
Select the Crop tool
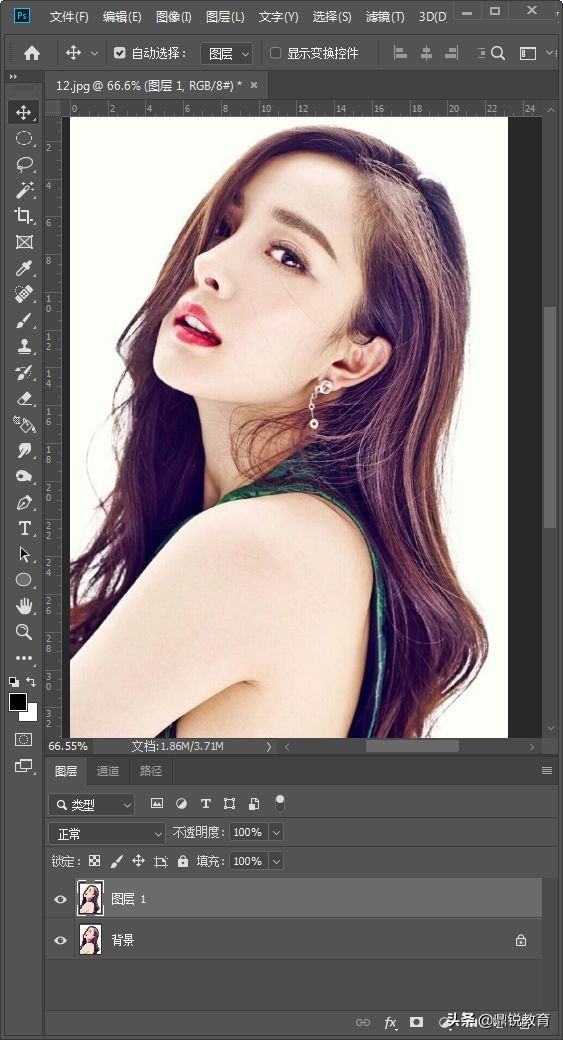24,216
